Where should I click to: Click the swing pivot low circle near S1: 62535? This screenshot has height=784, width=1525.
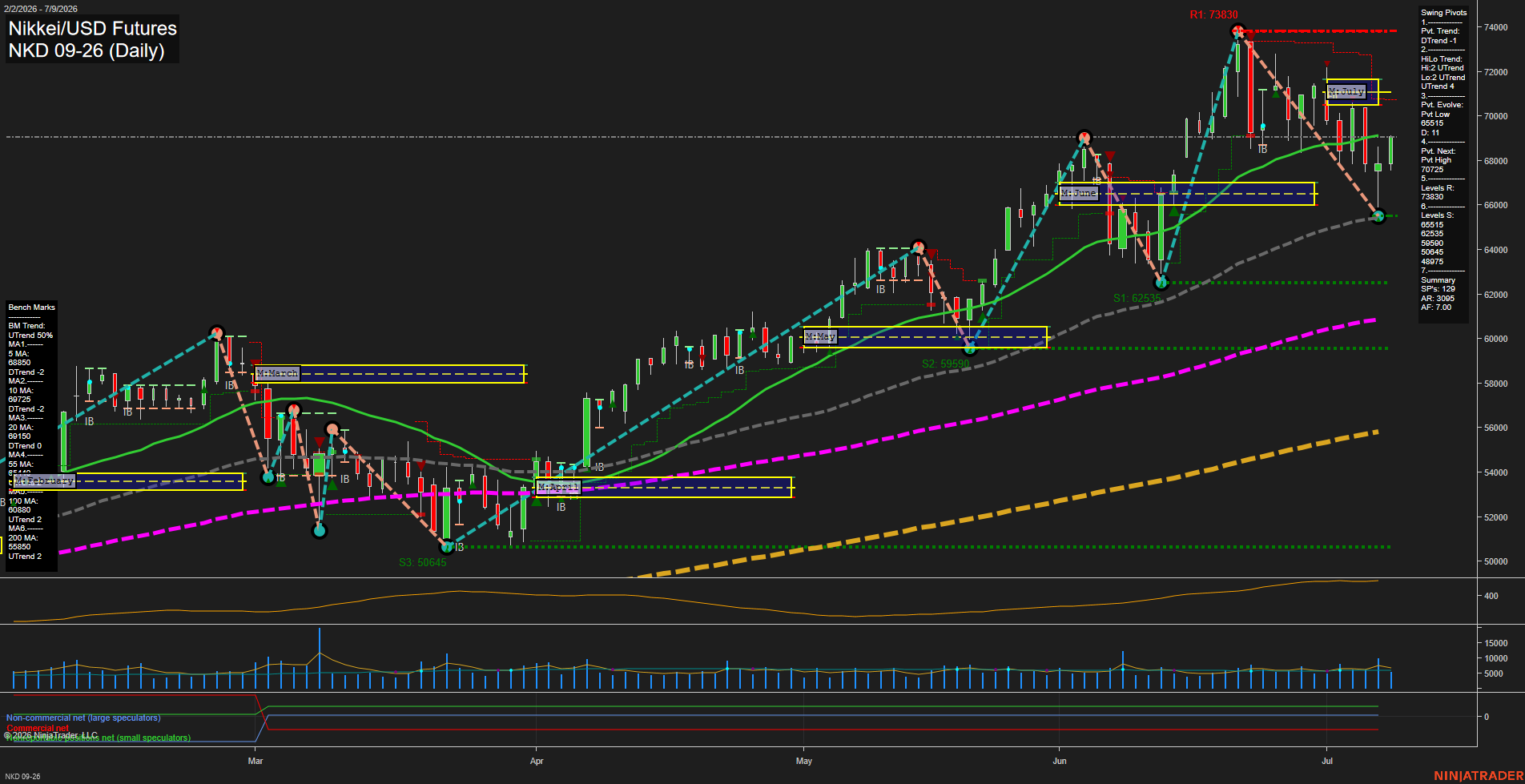click(x=1162, y=282)
